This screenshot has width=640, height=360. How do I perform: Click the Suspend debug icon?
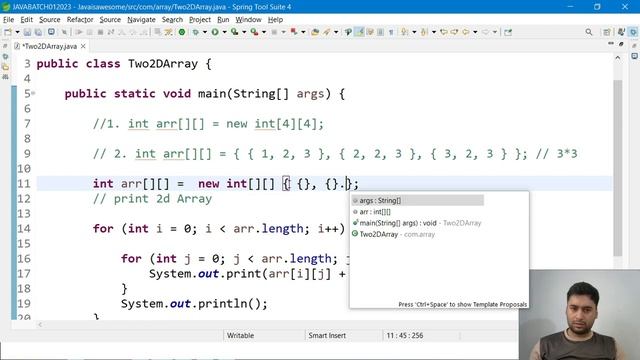[89, 32]
